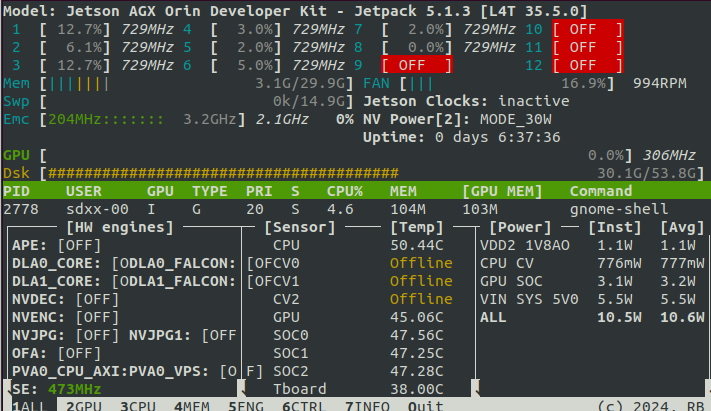Viewport: 711px width, 411px height.
Task: Click user sdxx-00 in the process row
Action: click(x=97, y=209)
